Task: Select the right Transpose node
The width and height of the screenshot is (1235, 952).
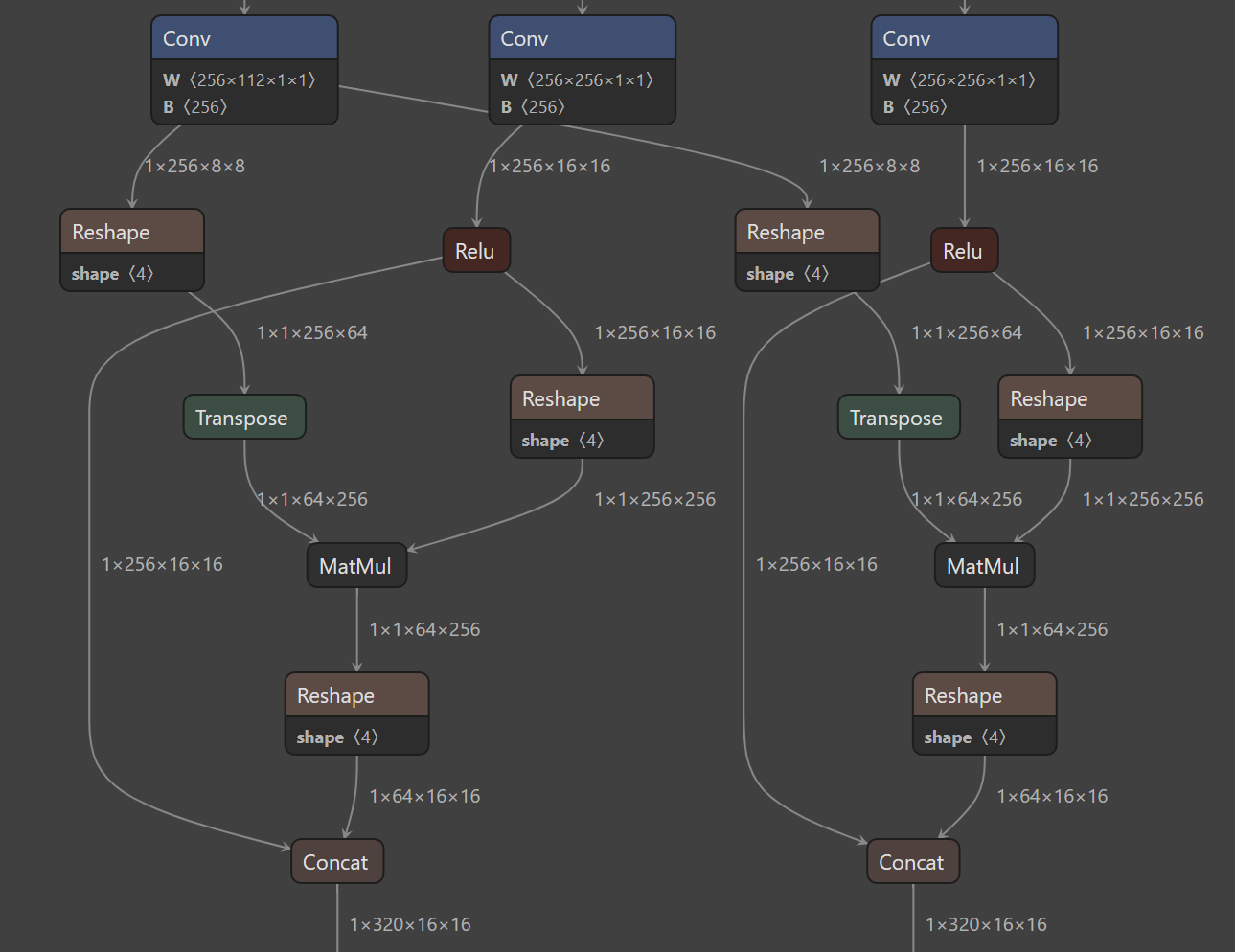Action: tap(898, 418)
